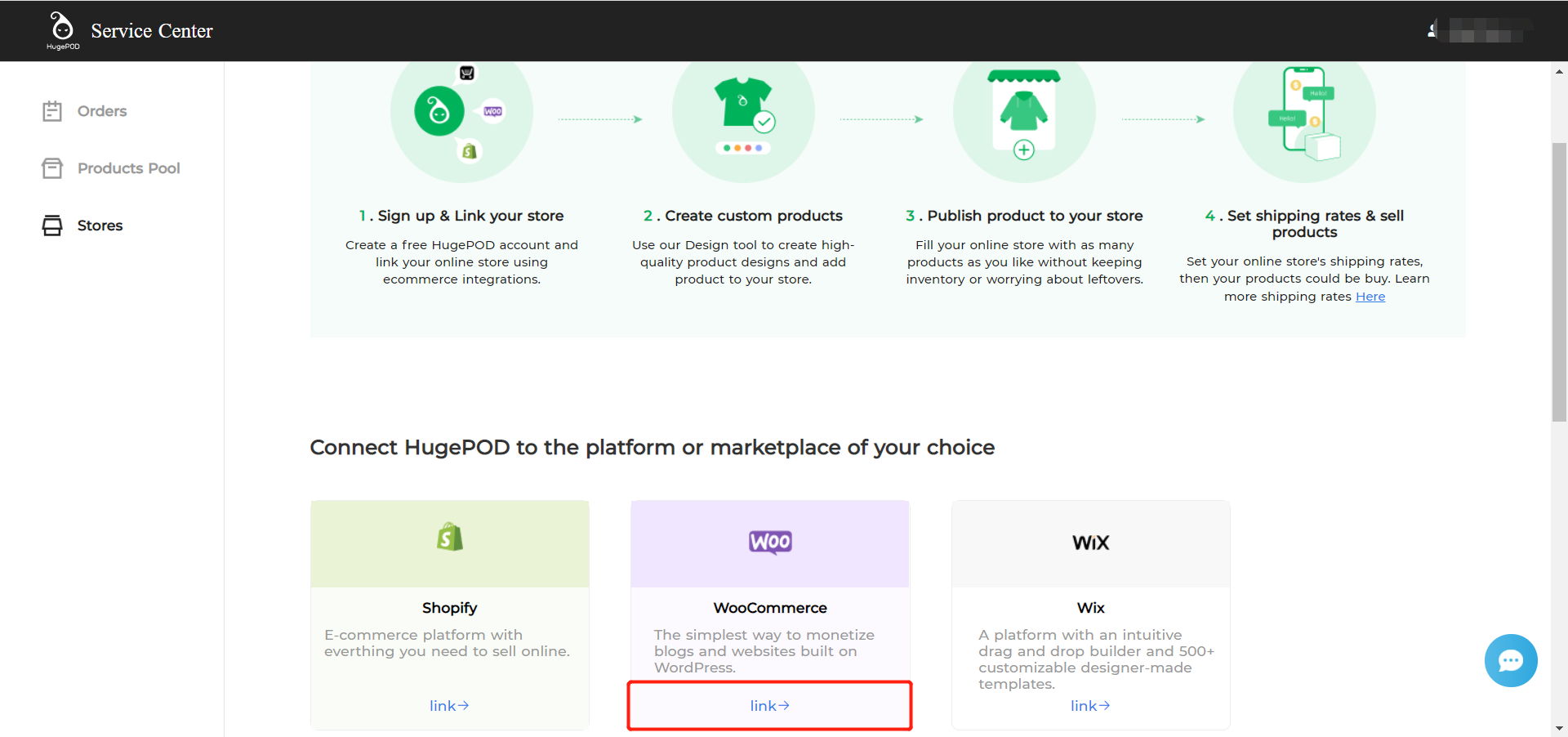This screenshot has height=737, width=1568.
Task: Click the HugePOD logo icon
Action: point(62,30)
